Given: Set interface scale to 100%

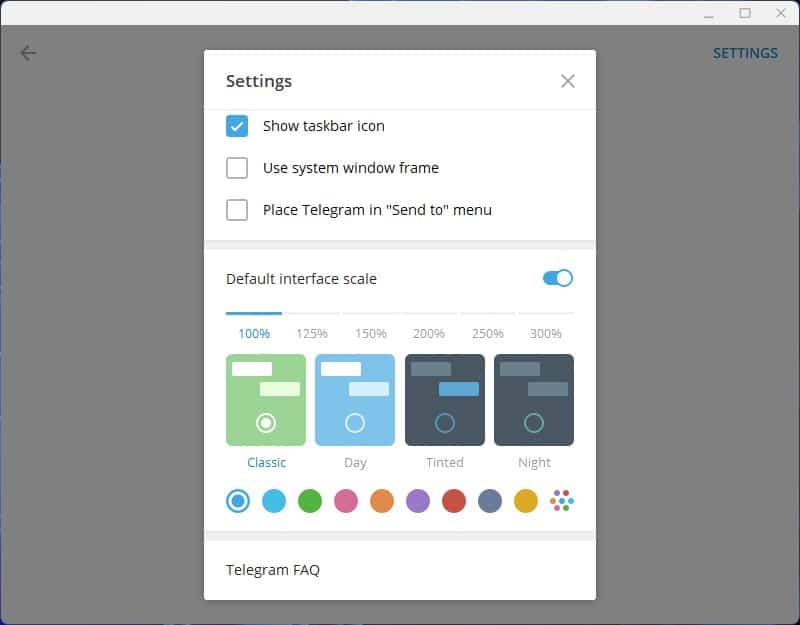Looking at the screenshot, I should (254, 333).
